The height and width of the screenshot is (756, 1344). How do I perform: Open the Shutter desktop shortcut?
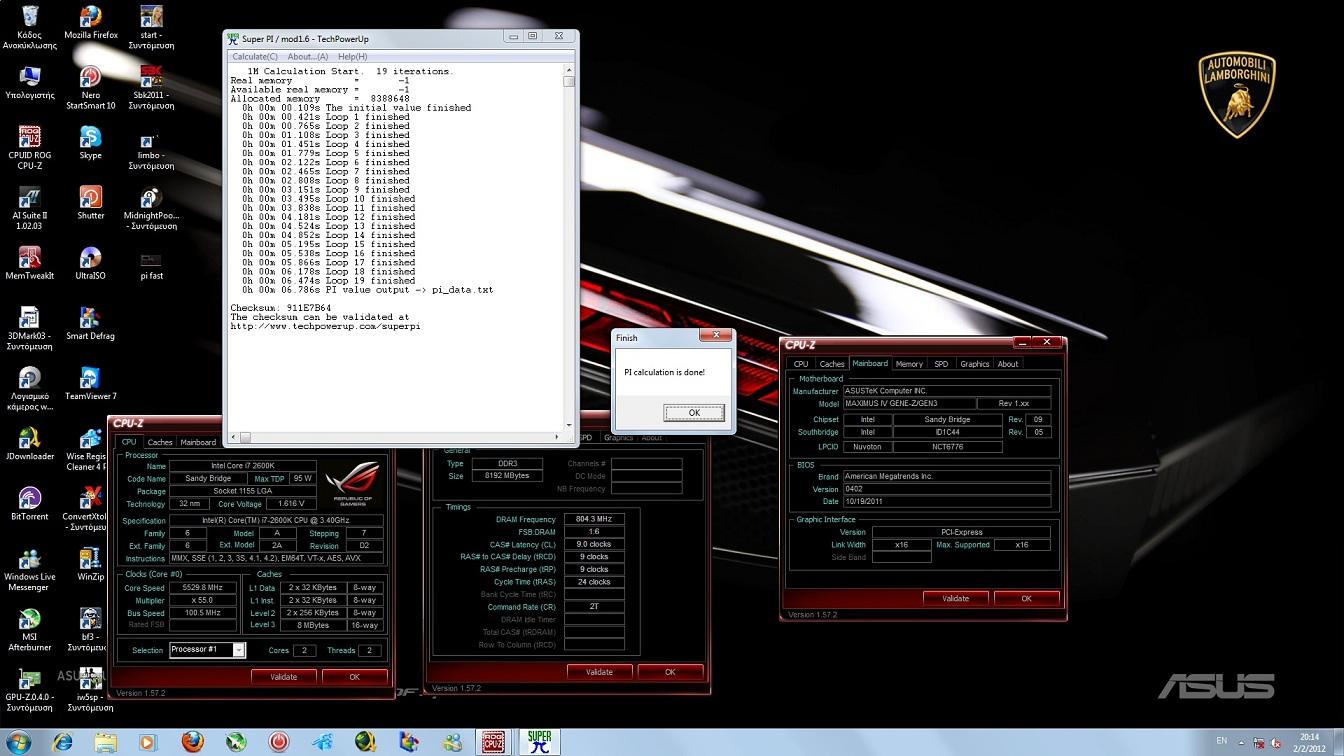(91, 202)
